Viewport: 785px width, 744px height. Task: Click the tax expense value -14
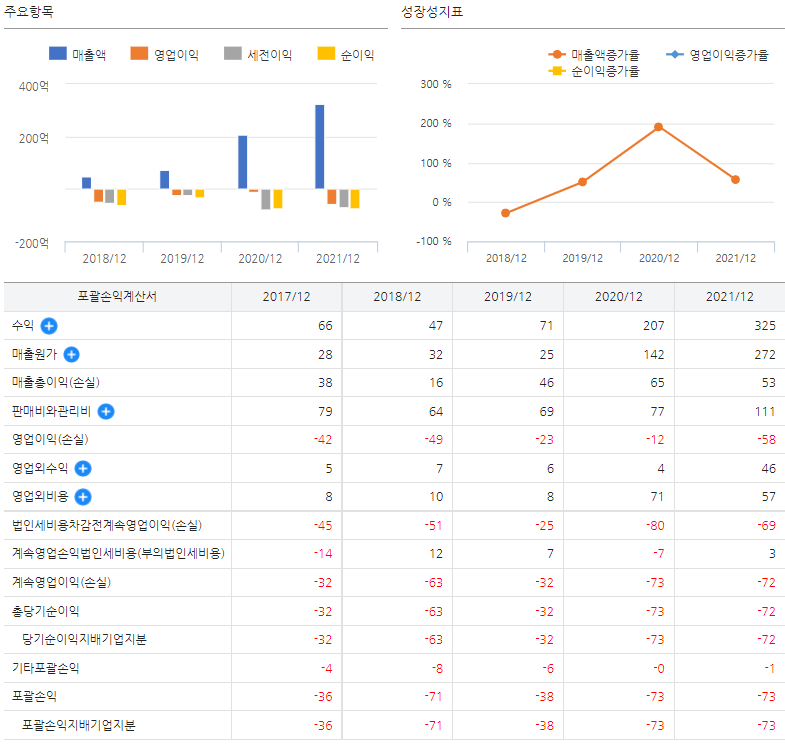(323, 554)
